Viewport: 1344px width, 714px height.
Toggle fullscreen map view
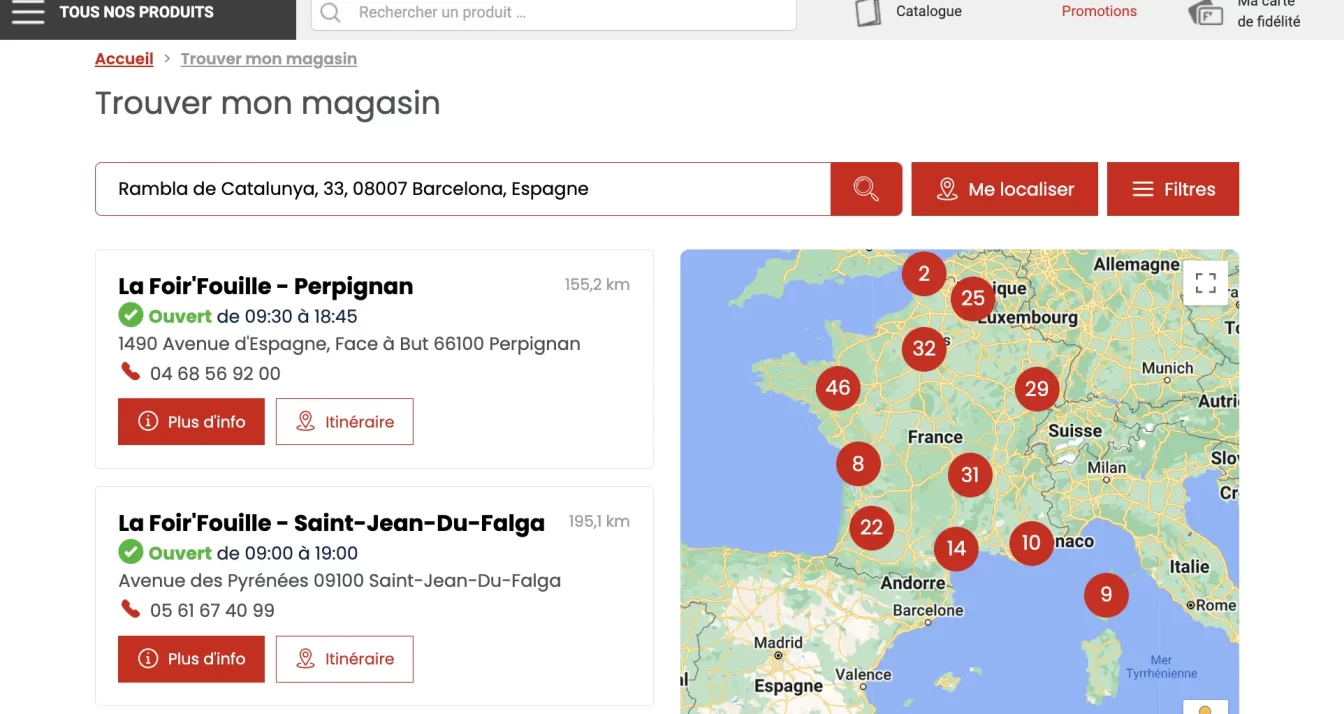(x=1205, y=282)
